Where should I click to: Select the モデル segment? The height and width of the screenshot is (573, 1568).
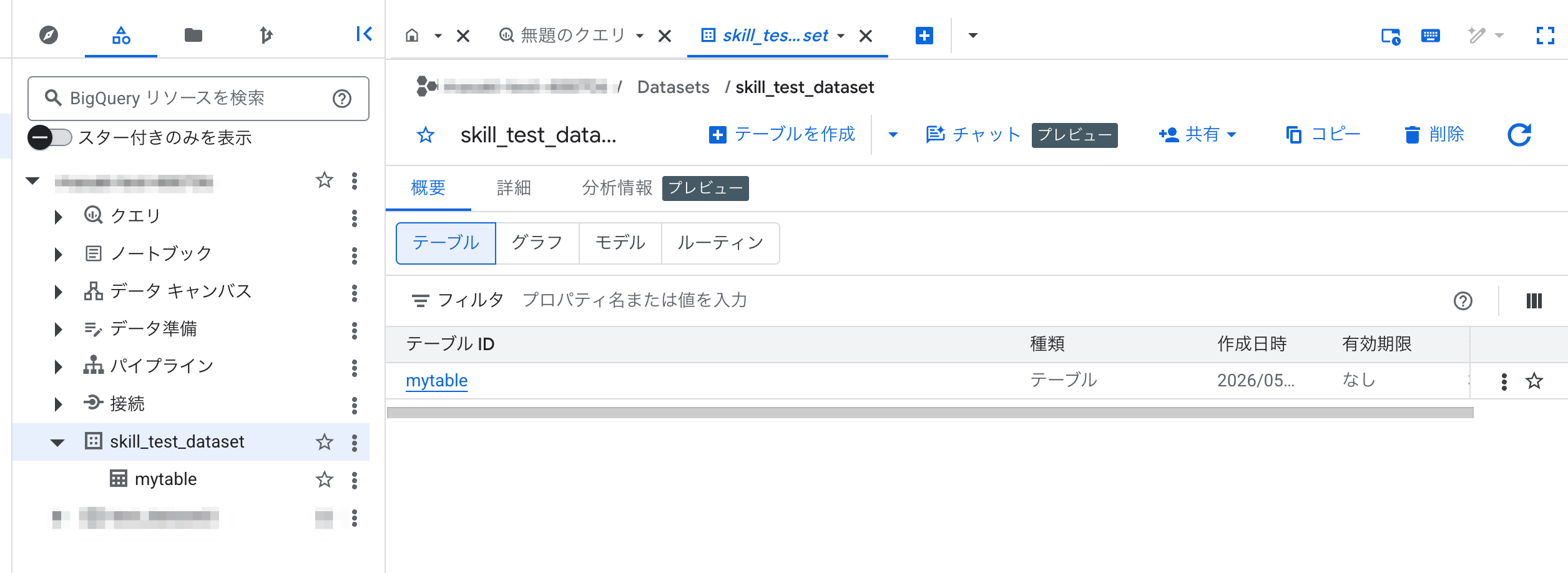click(620, 243)
